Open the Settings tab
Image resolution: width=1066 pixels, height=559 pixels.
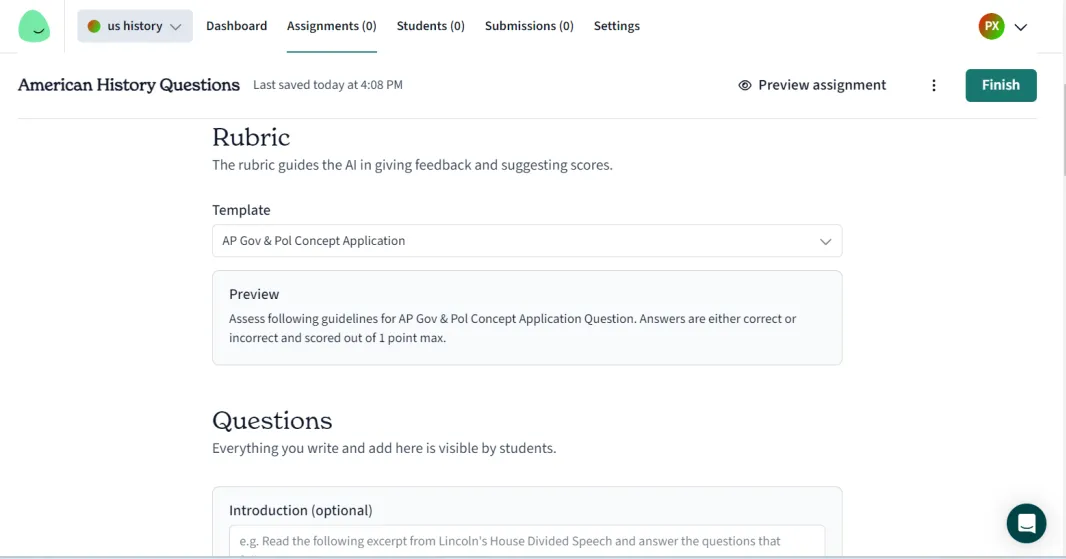(617, 26)
